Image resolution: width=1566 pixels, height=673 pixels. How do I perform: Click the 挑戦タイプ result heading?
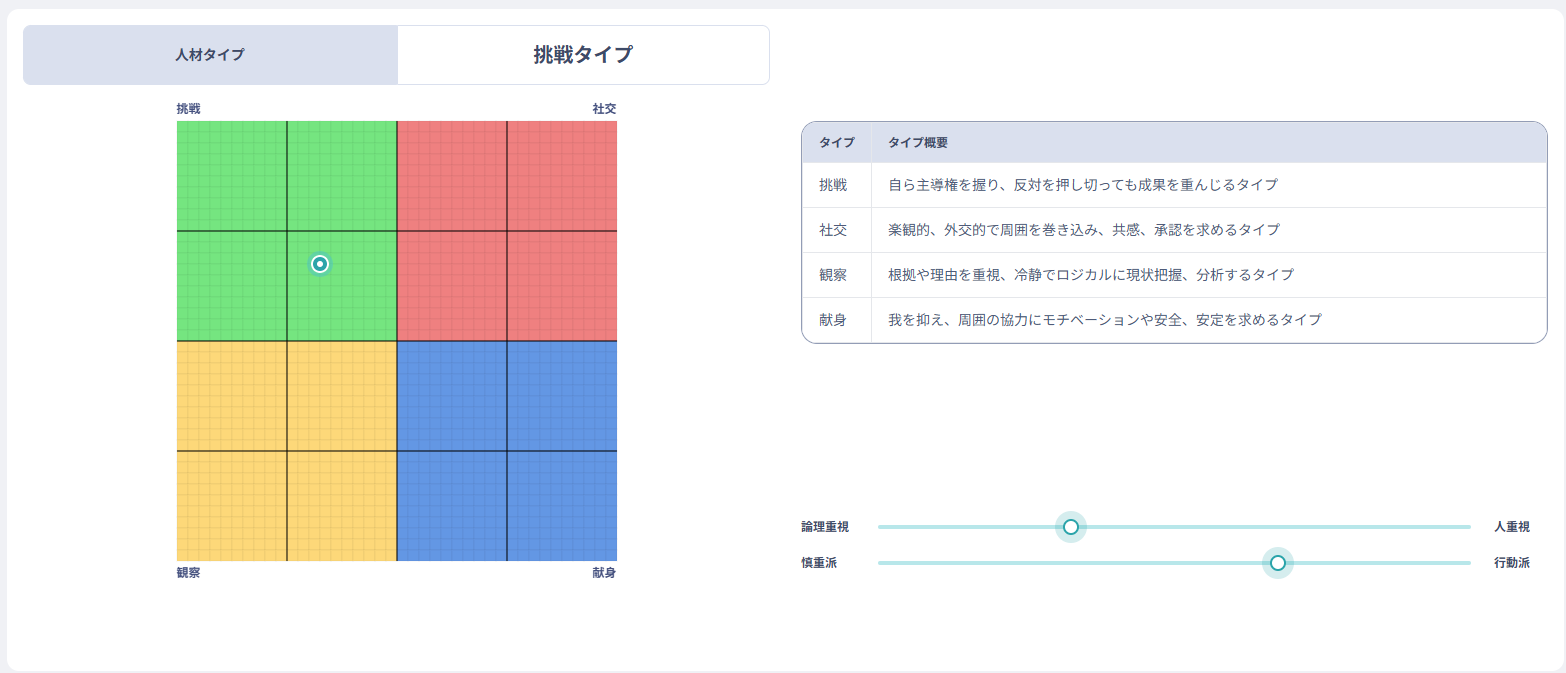[x=583, y=55]
